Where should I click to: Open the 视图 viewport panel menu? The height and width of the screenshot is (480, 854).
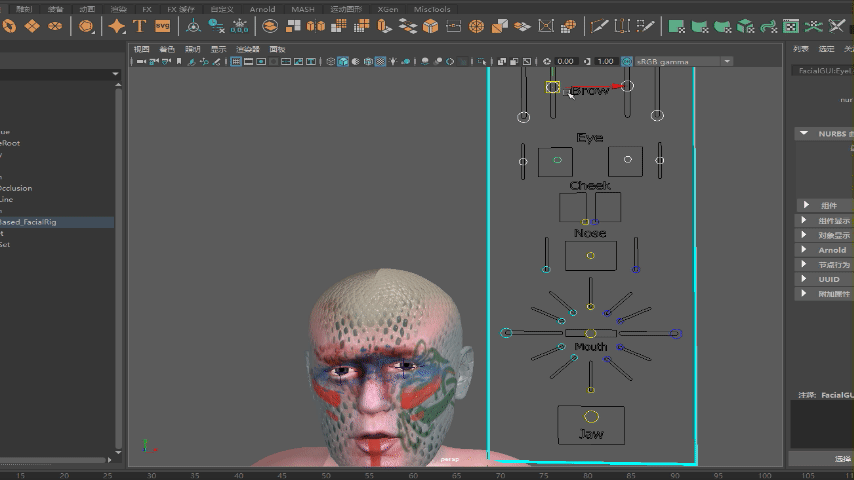coord(141,49)
